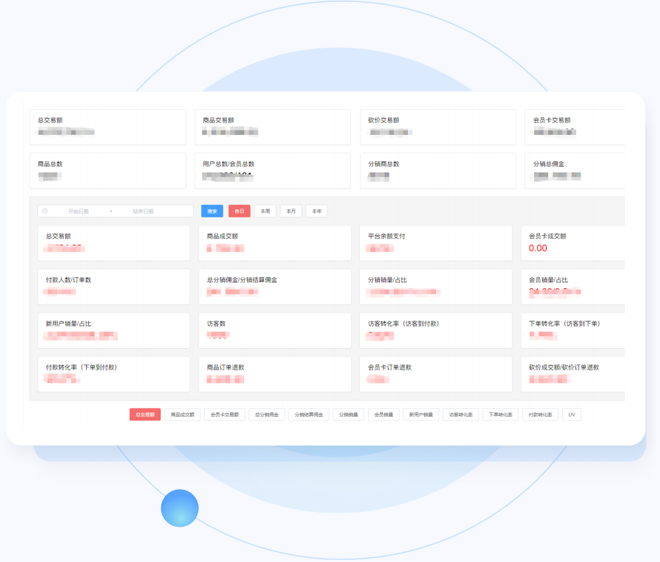Filter statistics by 本年 (this year)
Image resolution: width=660 pixels, height=562 pixels.
coord(317,211)
